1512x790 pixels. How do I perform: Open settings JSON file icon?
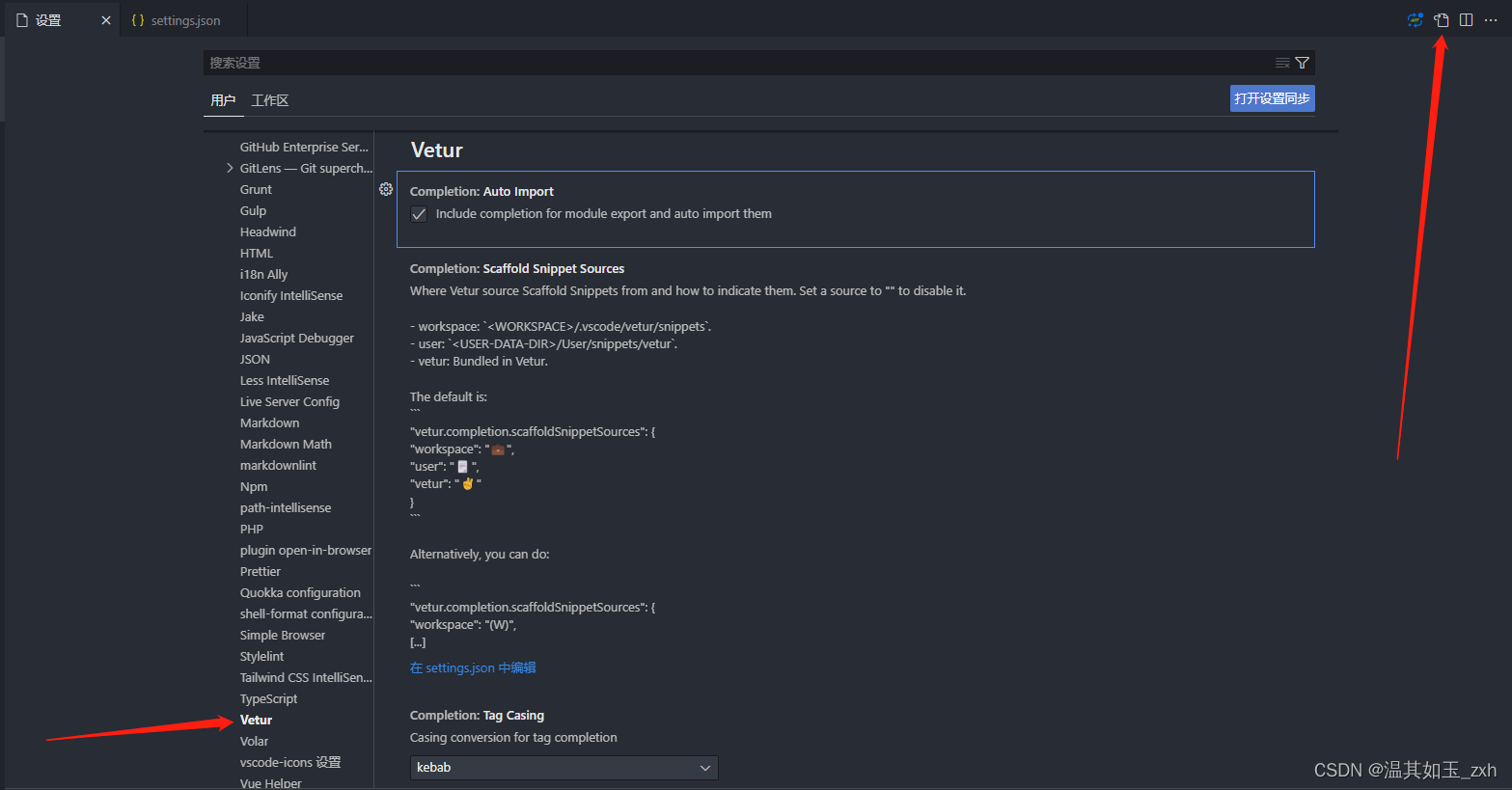coord(1441,20)
